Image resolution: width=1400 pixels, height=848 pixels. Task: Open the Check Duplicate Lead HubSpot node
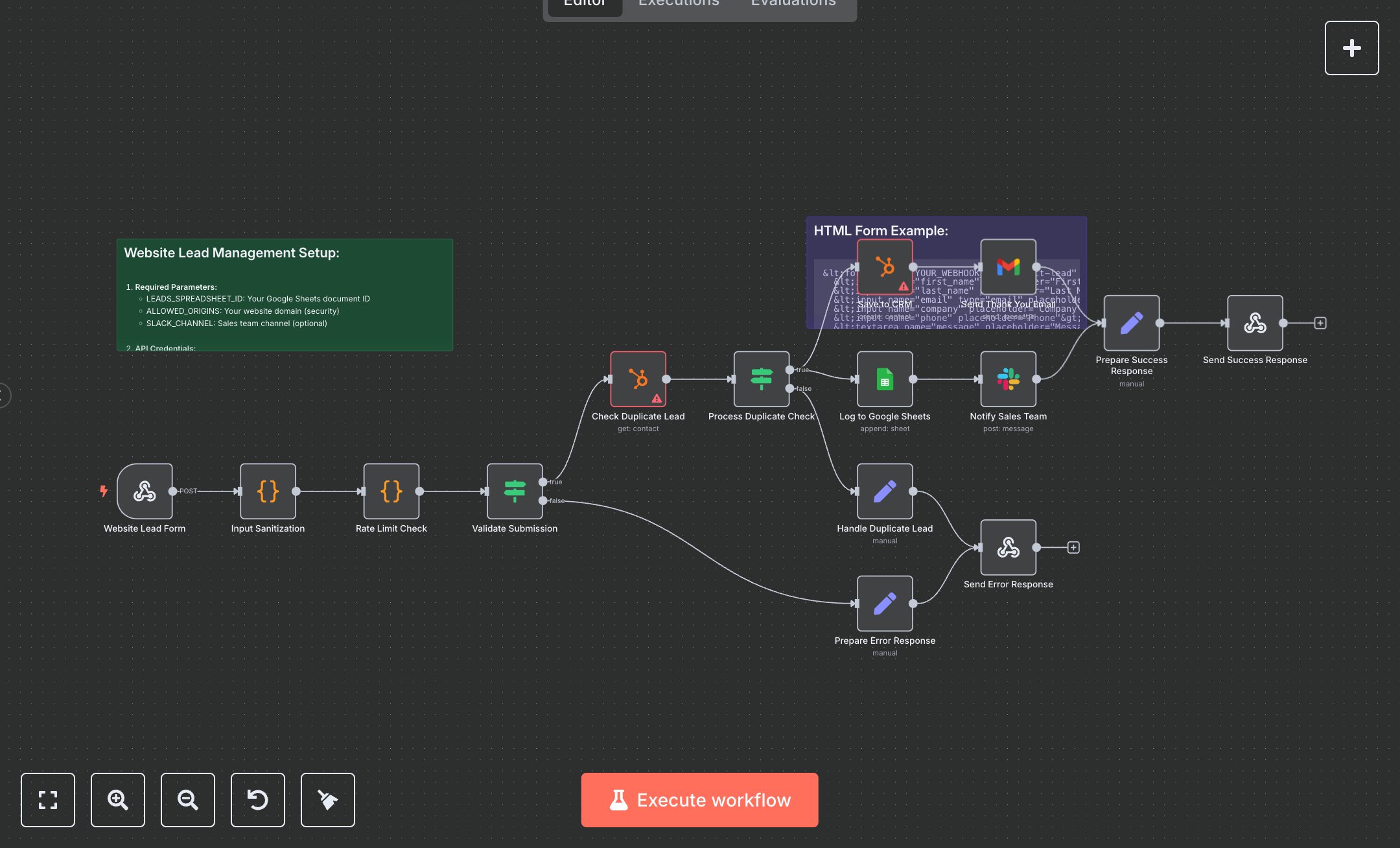638,379
